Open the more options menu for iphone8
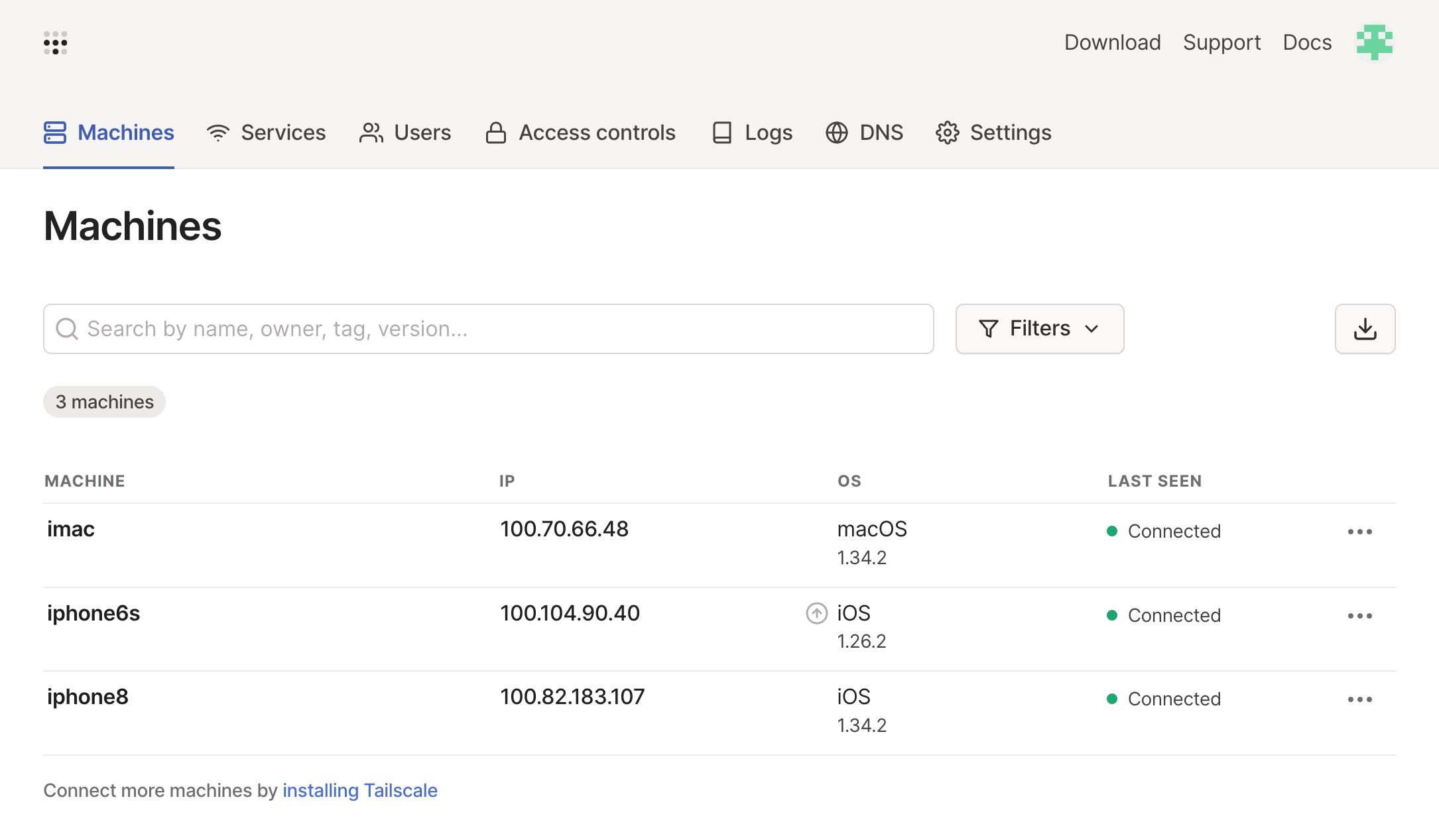Viewport: 1439px width, 840px height. [x=1359, y=699]
